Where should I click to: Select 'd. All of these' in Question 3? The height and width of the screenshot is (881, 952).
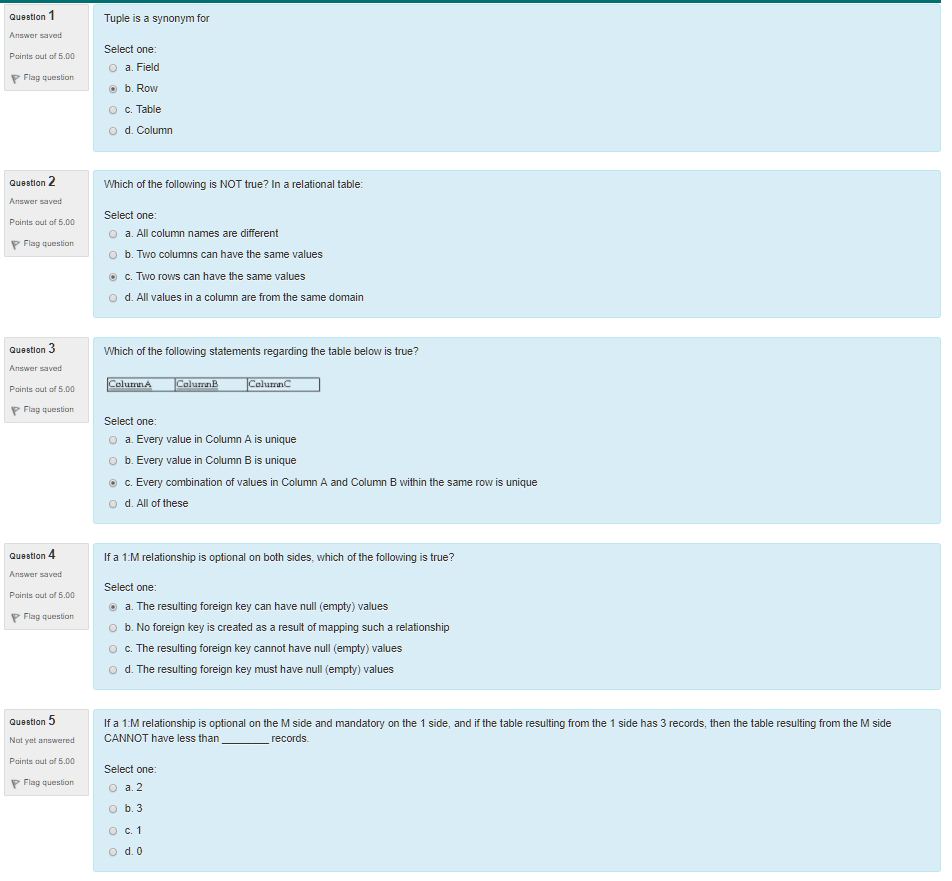pyautogui.click(x=112, y=503)
